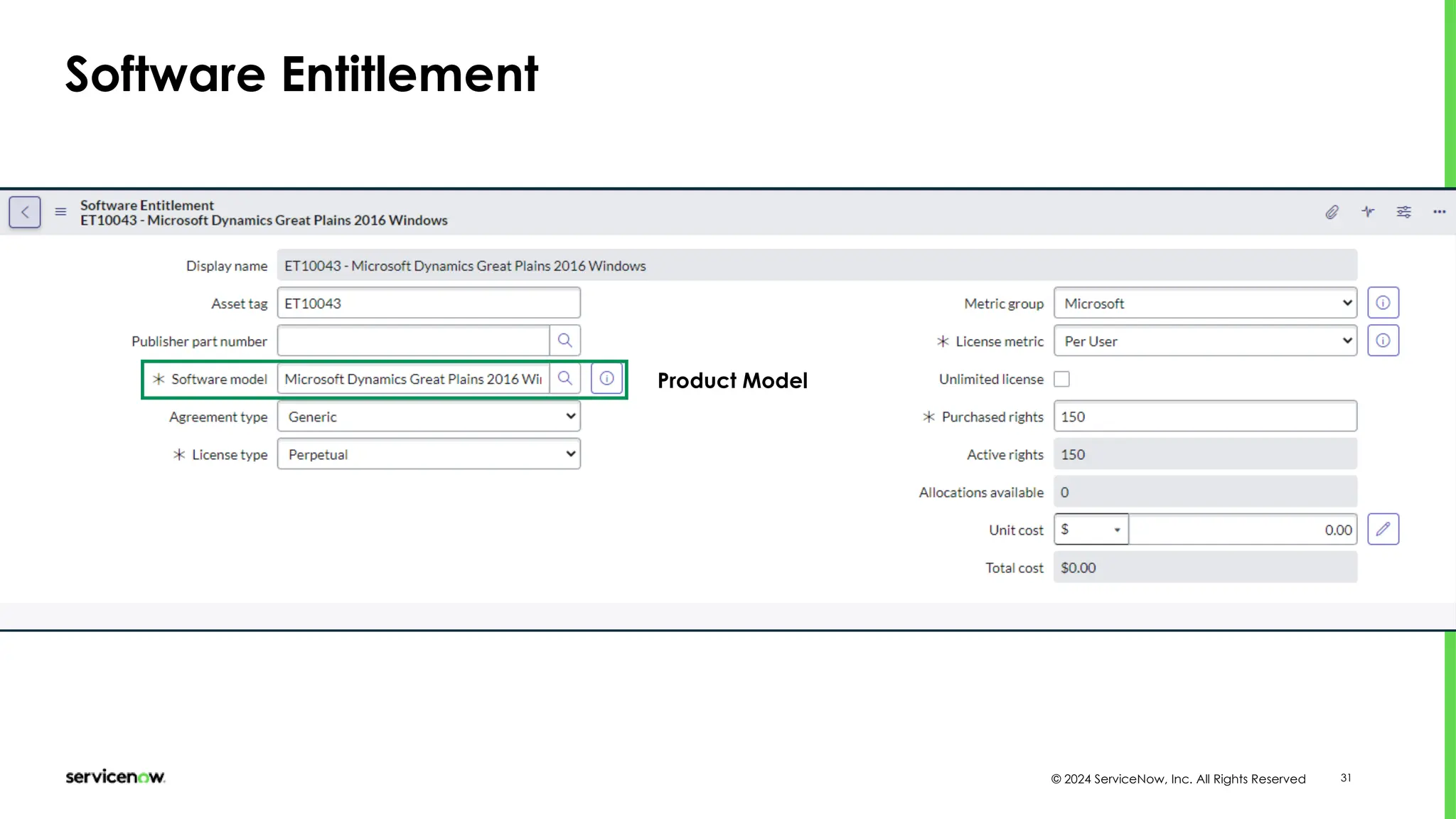The width and height of the screenshot is (1456, 819).
Task: Click the Unit cost amount field
Action: 1243,529
